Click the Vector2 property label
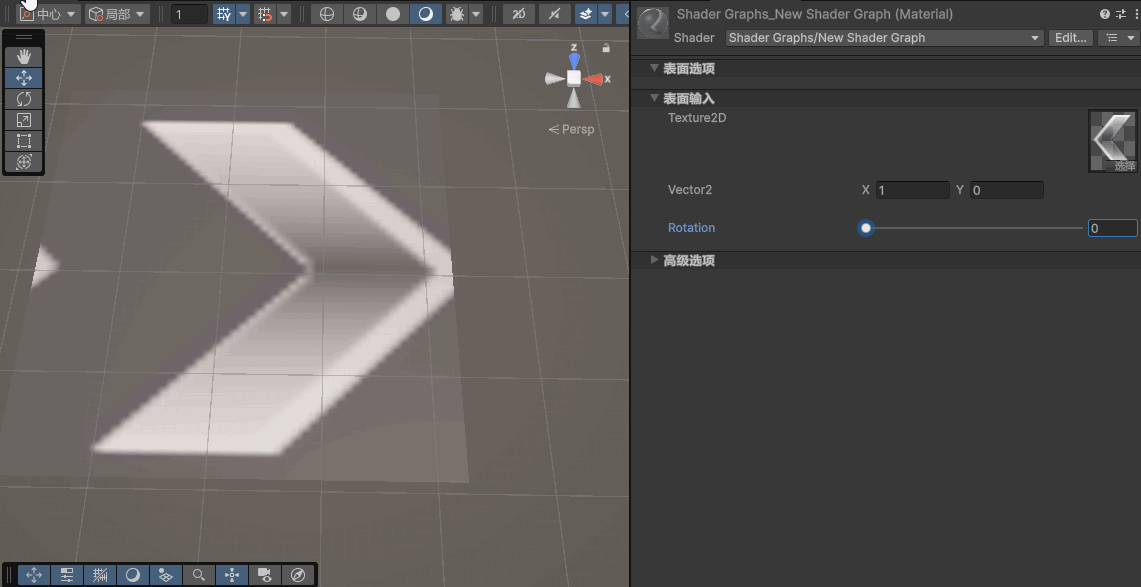This screenshot has width=1141, height=587. pyautogui.click(x=690, y=190)
